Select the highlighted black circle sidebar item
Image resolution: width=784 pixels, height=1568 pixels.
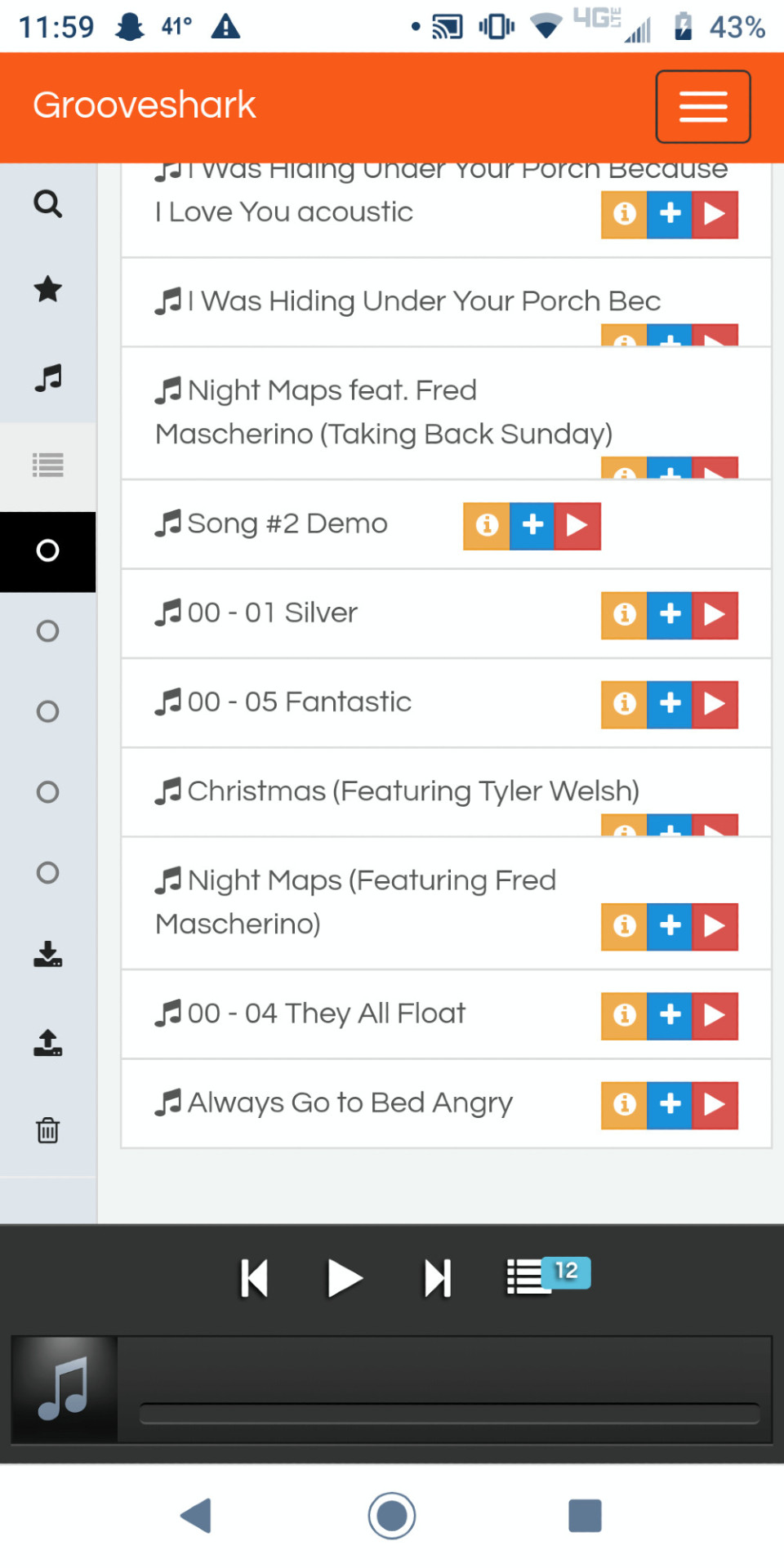tap(48, 551)
